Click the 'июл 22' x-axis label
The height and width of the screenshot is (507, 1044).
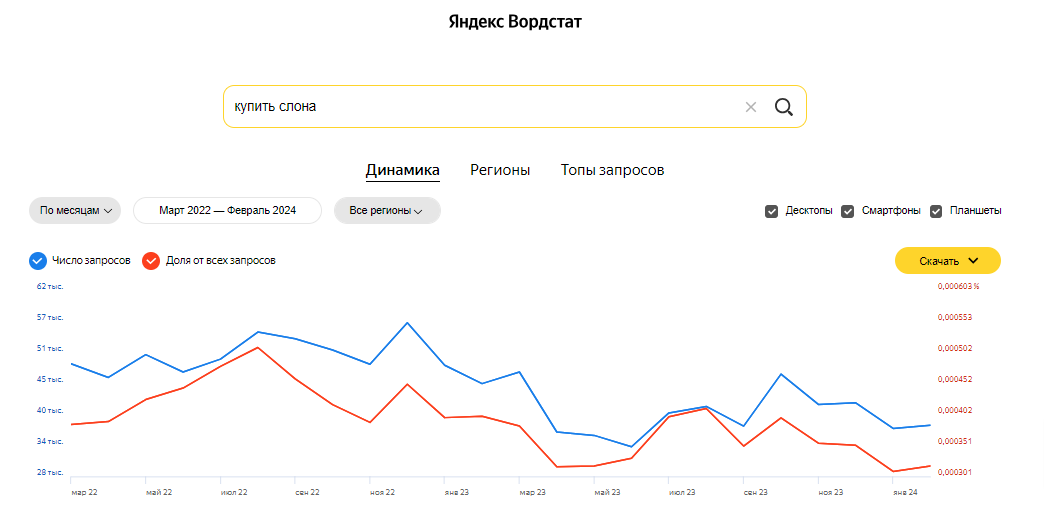[x=234, y=492]
